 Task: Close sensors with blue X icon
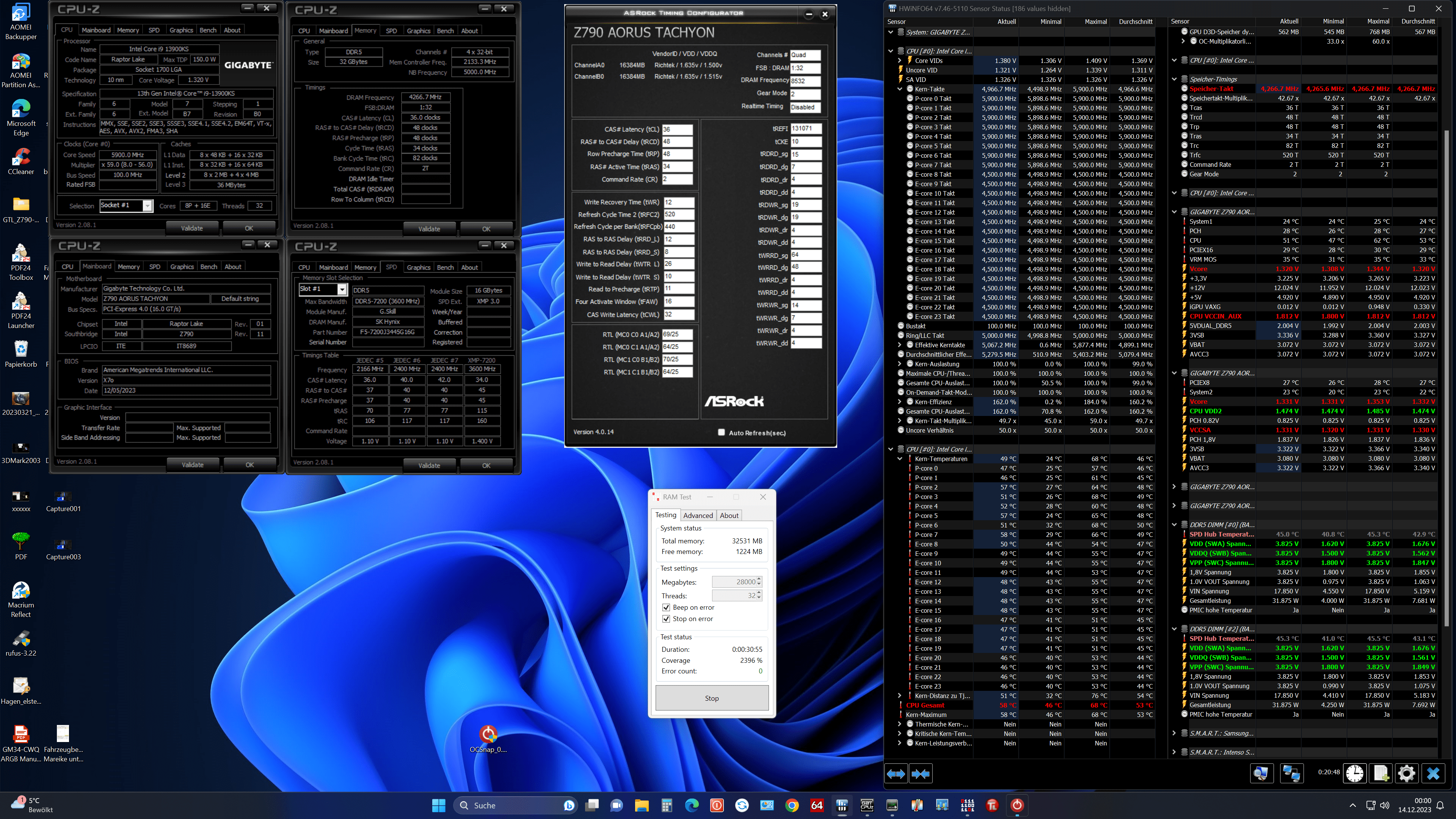(1433, 773)
